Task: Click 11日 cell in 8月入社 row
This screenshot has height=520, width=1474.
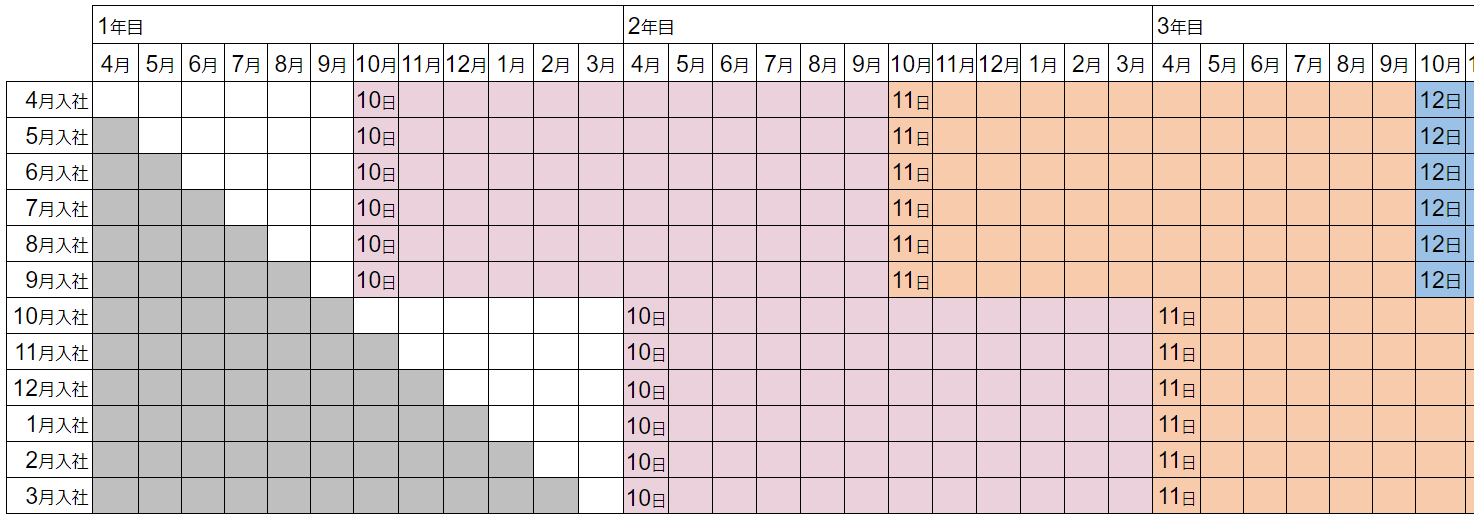Action: pos(910,245)
